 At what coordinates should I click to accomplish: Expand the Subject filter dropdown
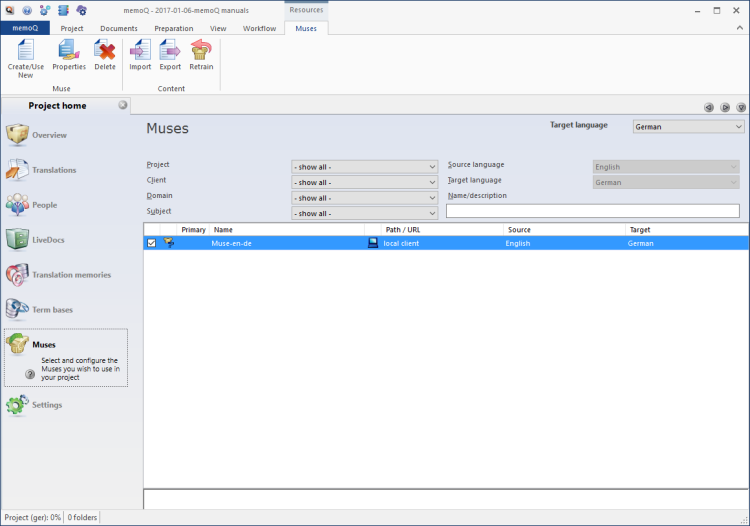365,213
